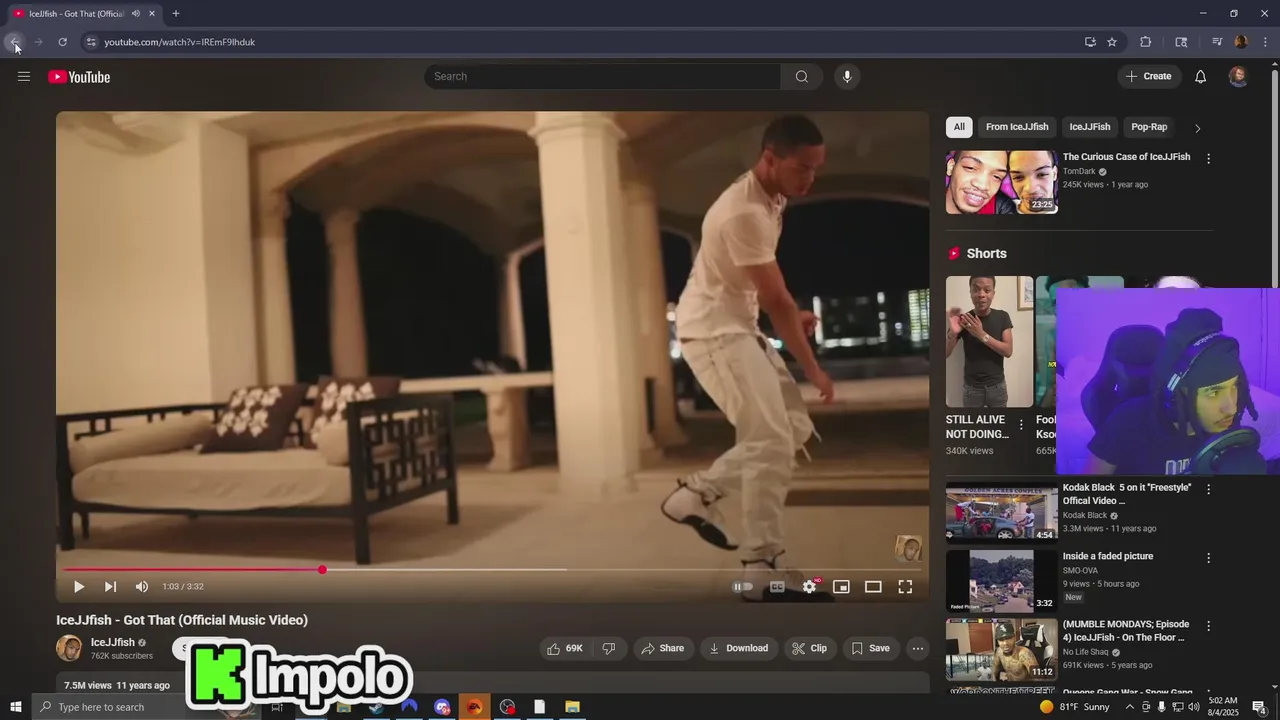Reload the page

(62, 42)
